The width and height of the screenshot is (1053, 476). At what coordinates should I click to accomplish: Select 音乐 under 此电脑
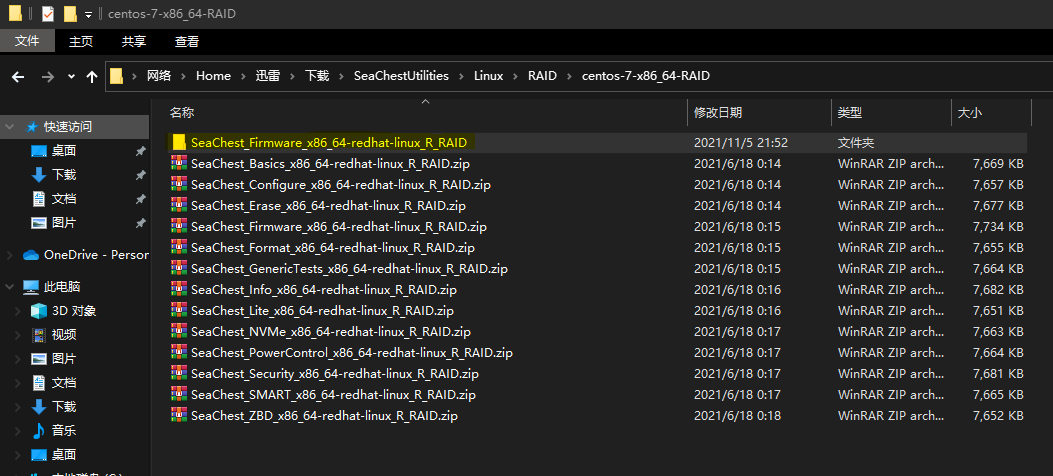64,430
